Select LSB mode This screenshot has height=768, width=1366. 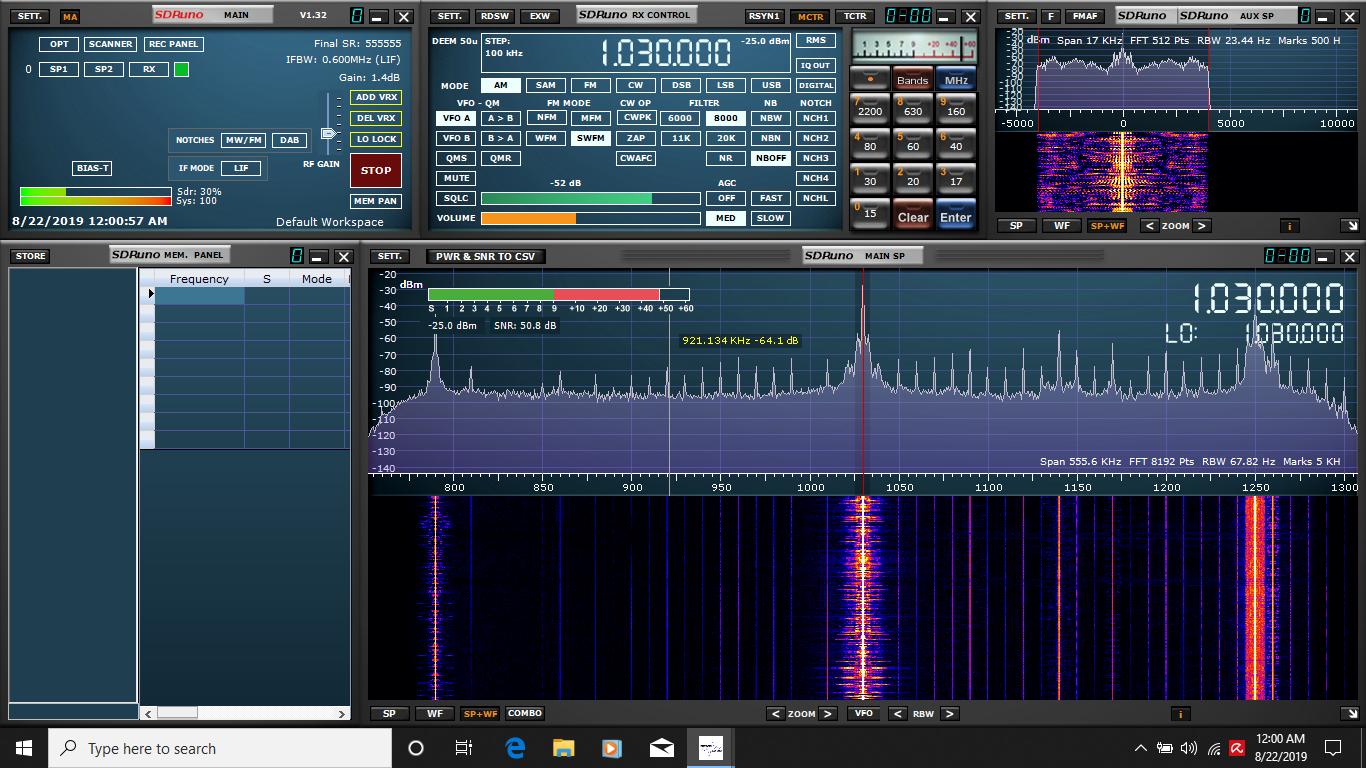coord(726,86)
